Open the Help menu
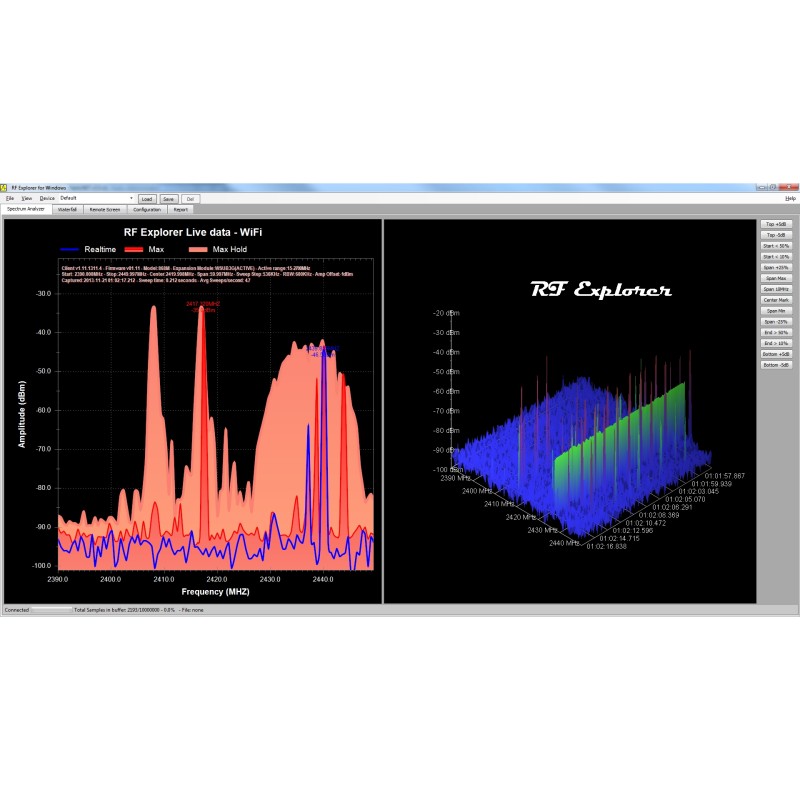 tap(790, 198)
